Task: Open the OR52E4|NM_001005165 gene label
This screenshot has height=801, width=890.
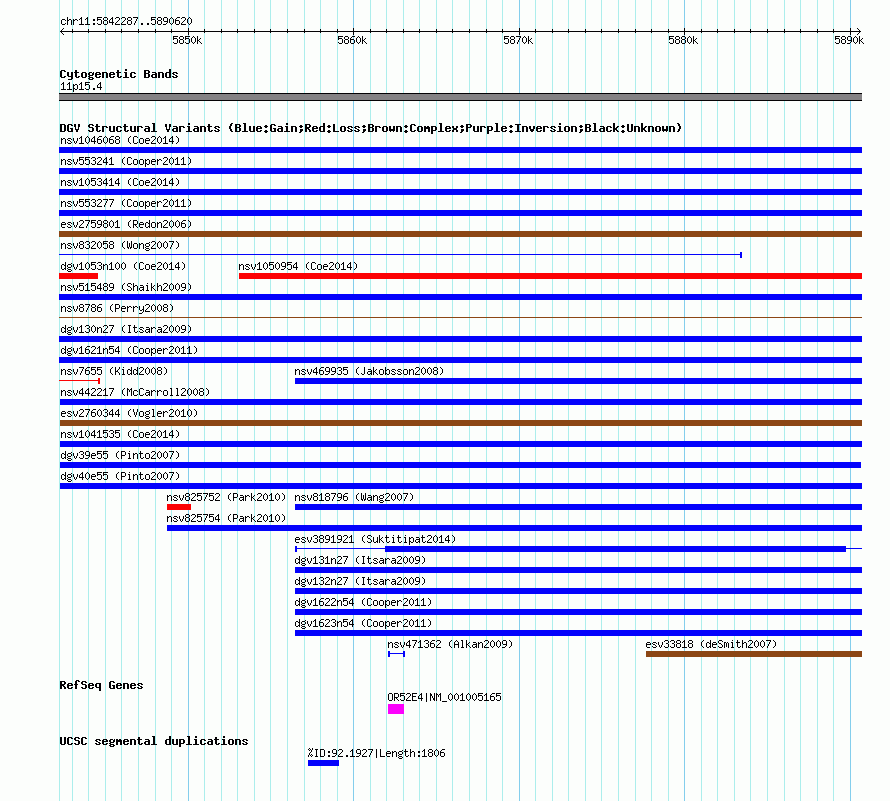Action: pyautogui.click(x=444, y=697)
